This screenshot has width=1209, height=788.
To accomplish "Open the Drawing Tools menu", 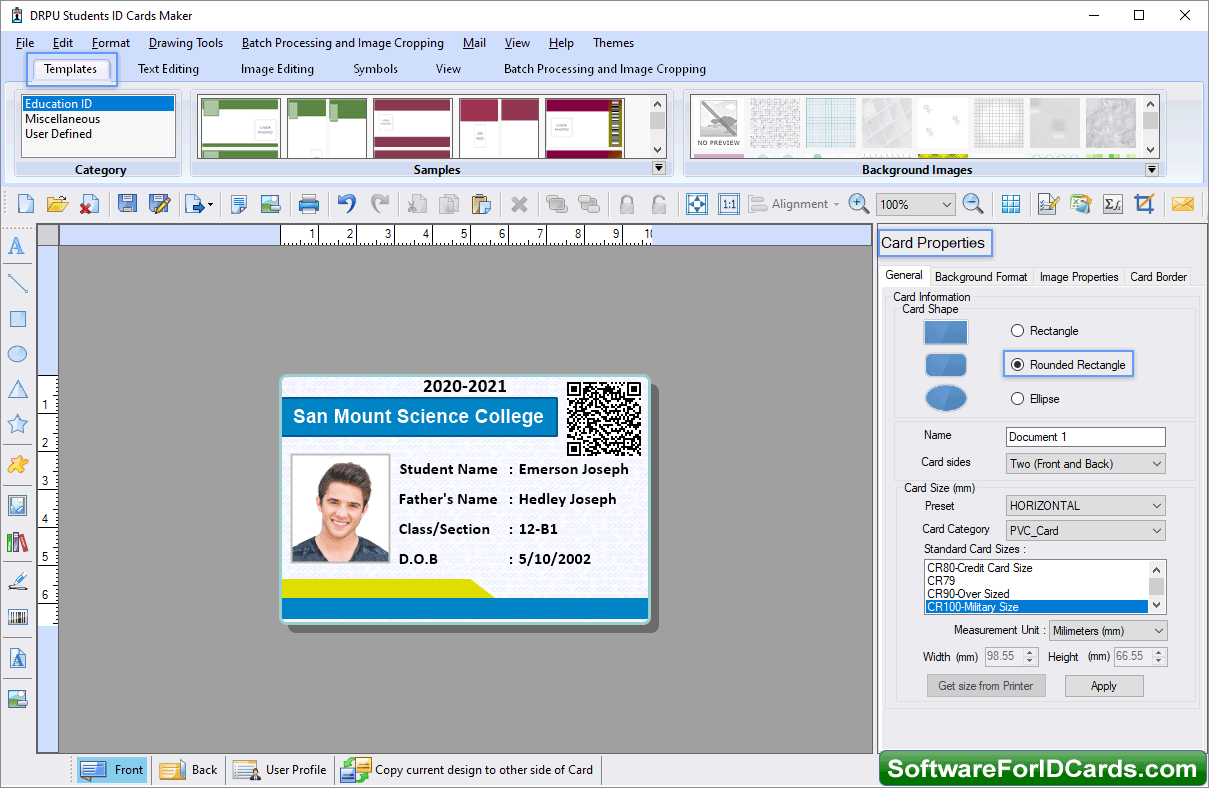I will (x=186, y=43).
